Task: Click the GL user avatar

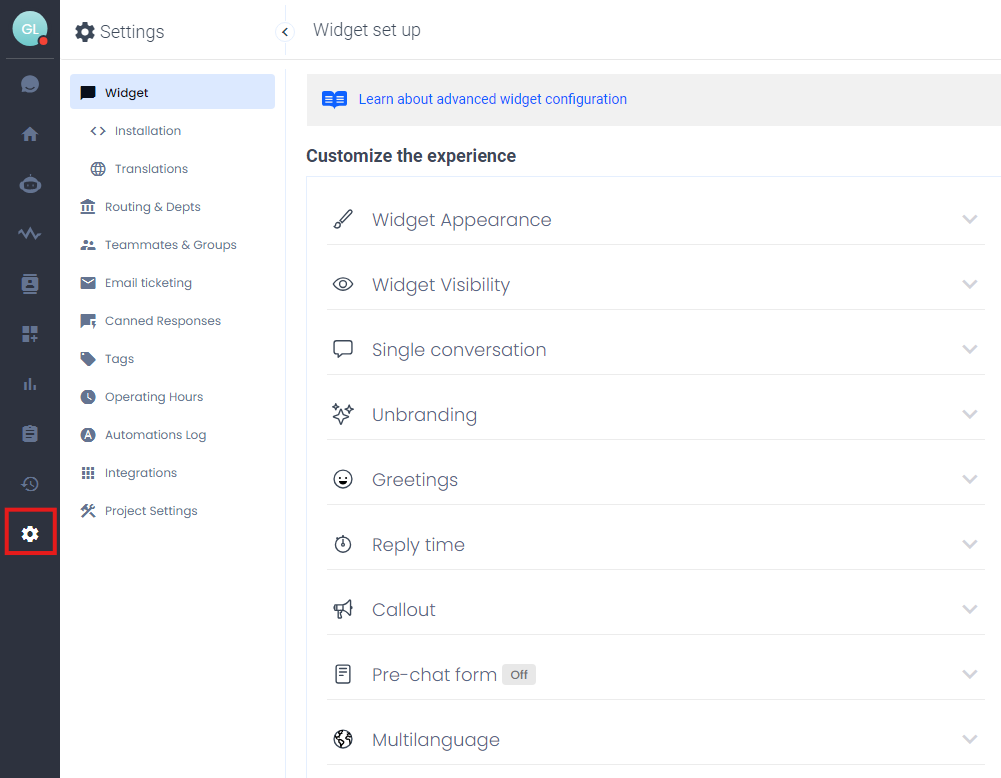Action: pyautogui.click(x=30, y=29)
